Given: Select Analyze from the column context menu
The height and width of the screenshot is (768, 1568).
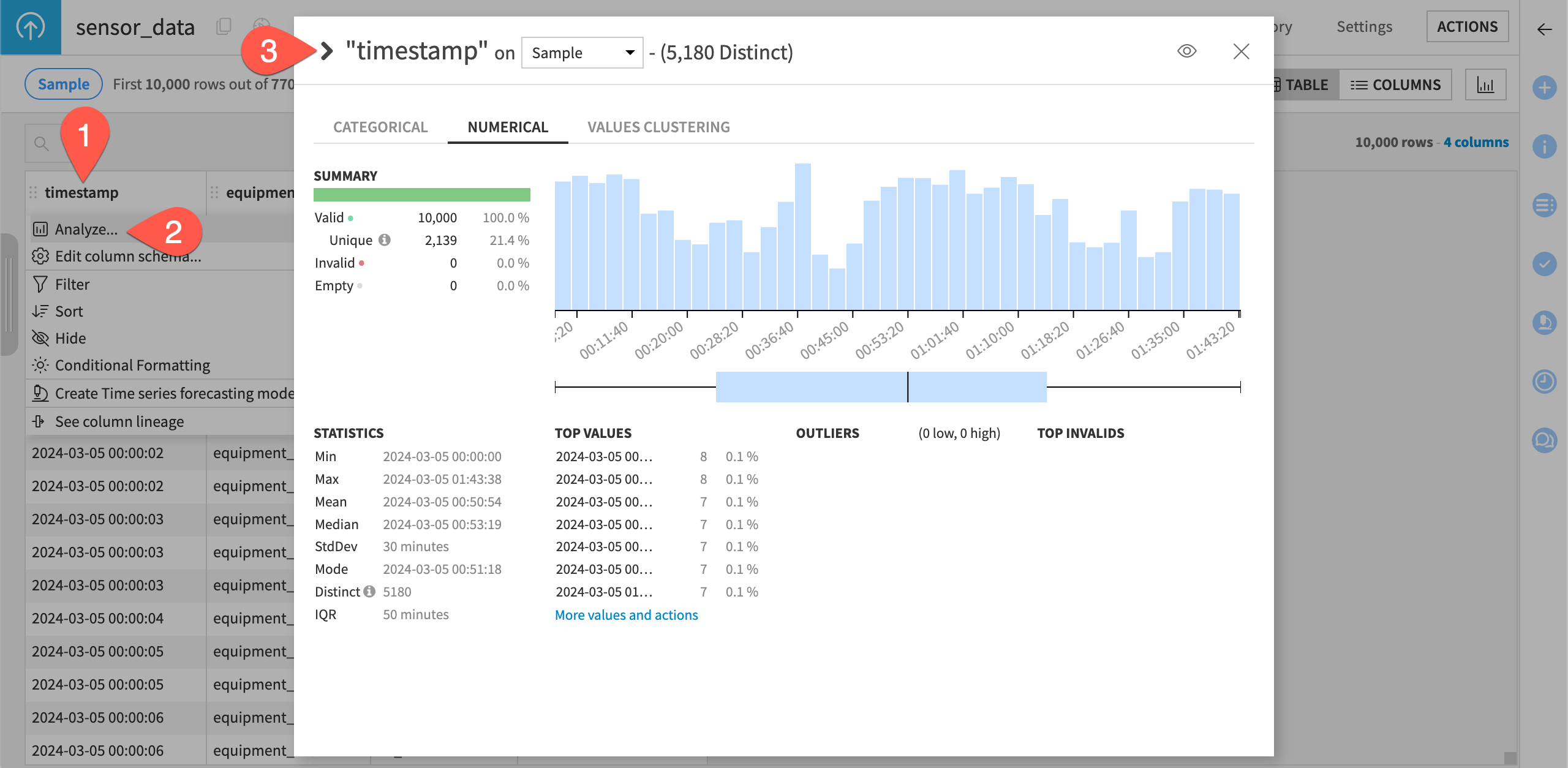Looking at the screenshot, I should point(86,229).
